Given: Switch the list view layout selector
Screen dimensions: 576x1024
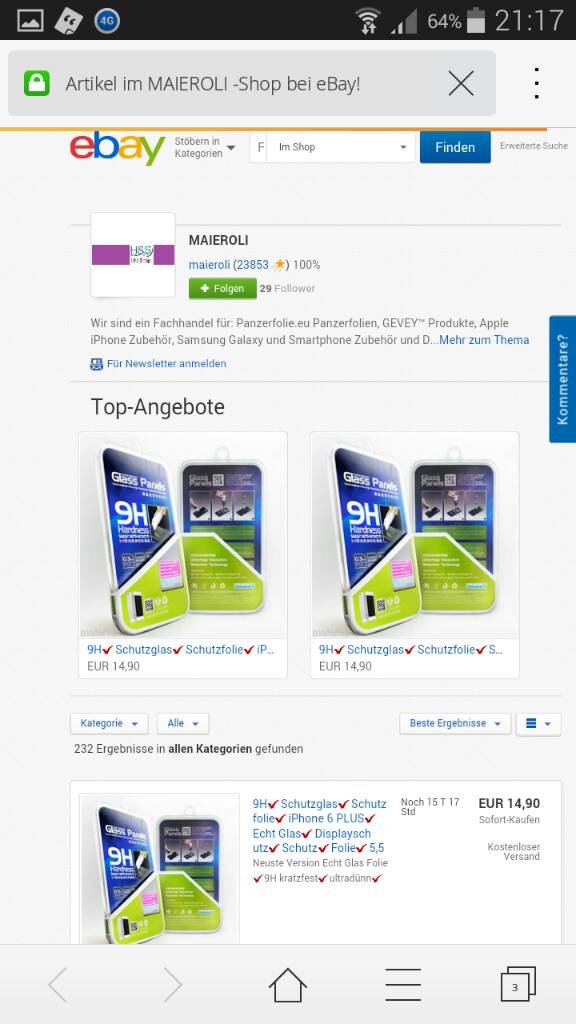Looking at the screenshot, I should (x=538, y=724).
